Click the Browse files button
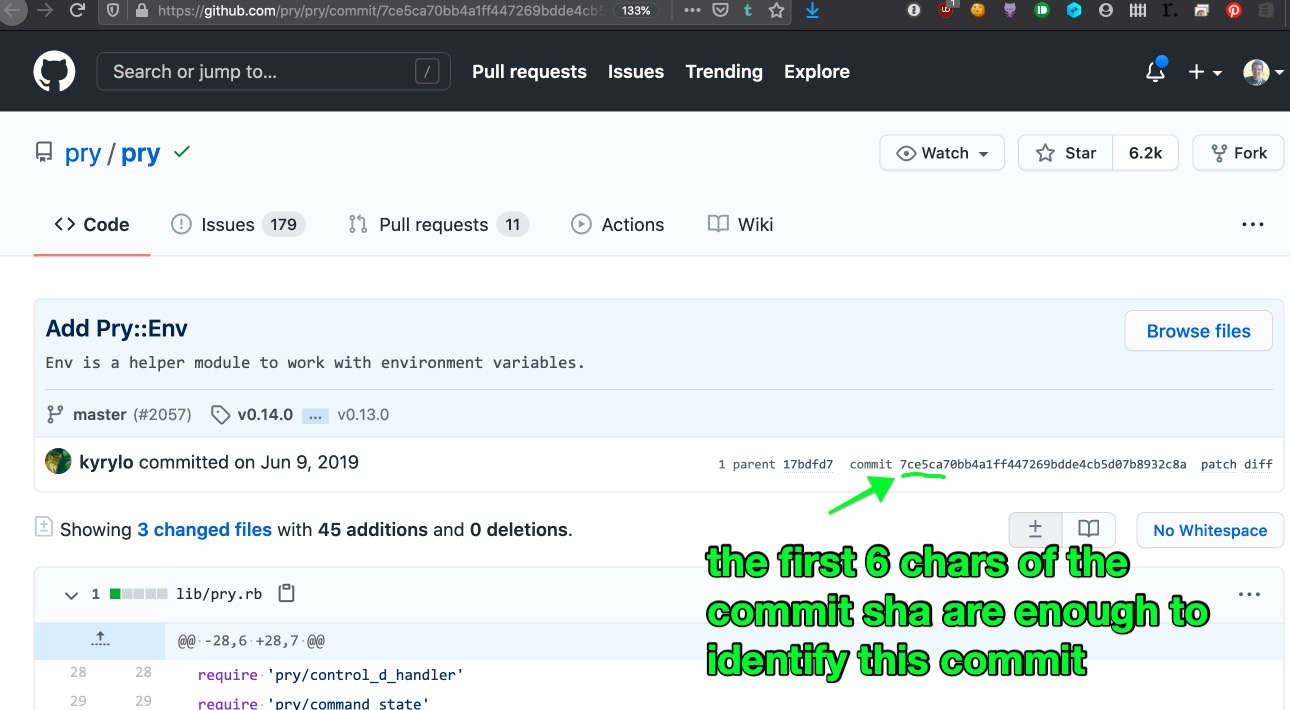The image size is (1290, 710). [1198, 331]
